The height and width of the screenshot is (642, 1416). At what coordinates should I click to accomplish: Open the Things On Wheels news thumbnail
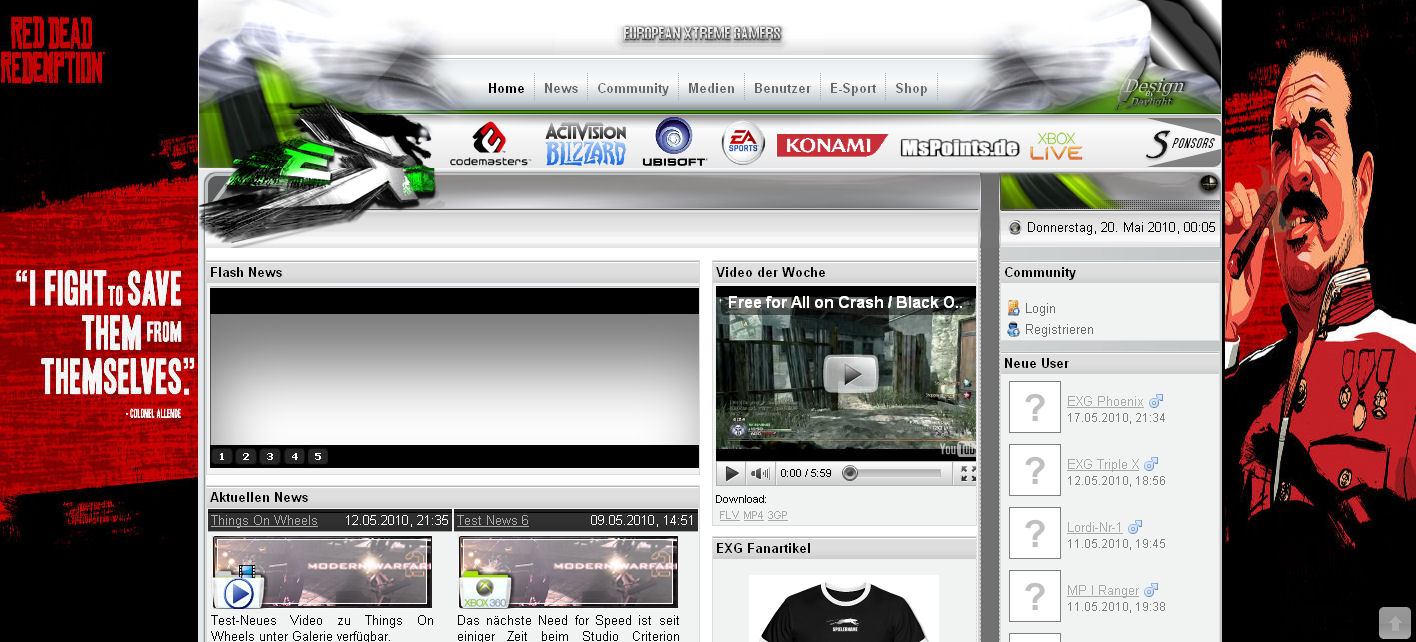(322, 572)
